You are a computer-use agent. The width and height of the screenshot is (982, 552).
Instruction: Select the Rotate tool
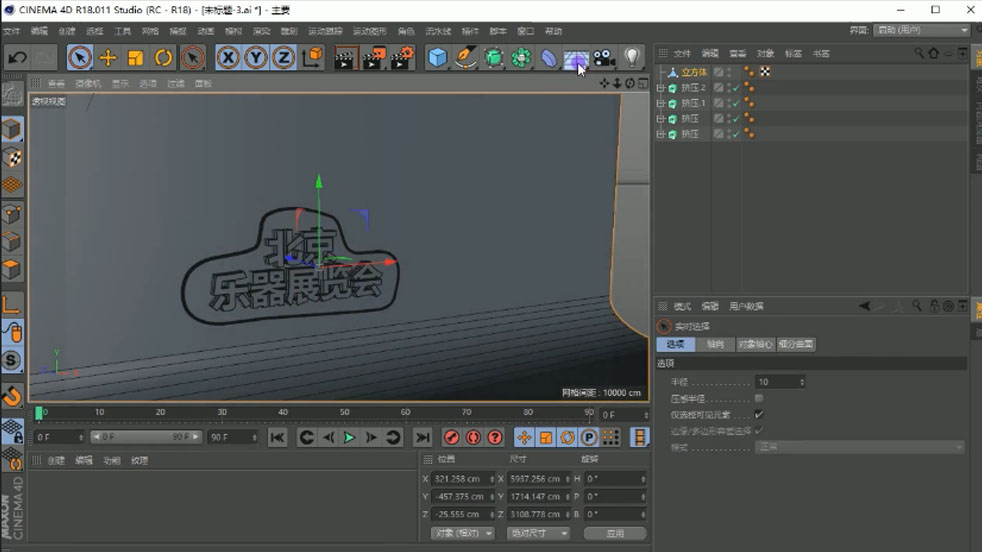(163, 58)
